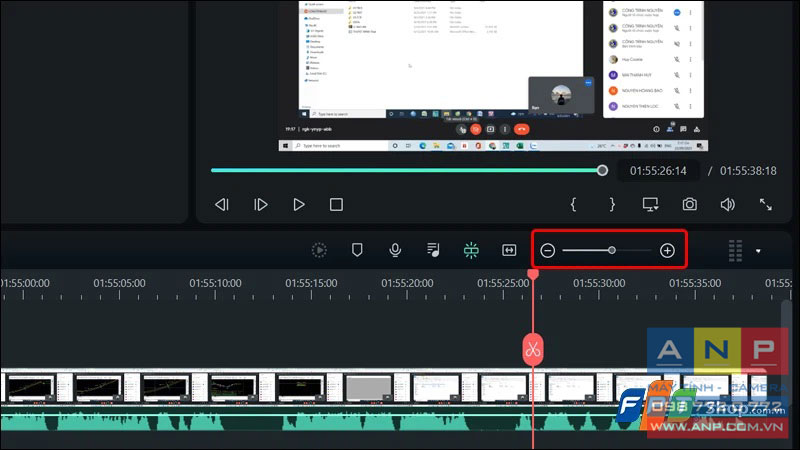Take a snapshot with the camera icon

coord(689,205)
